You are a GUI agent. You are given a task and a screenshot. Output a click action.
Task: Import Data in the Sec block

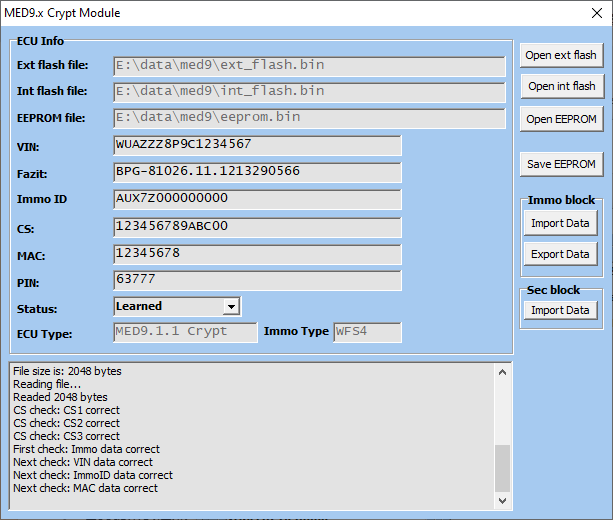click(x=560, y=310)
